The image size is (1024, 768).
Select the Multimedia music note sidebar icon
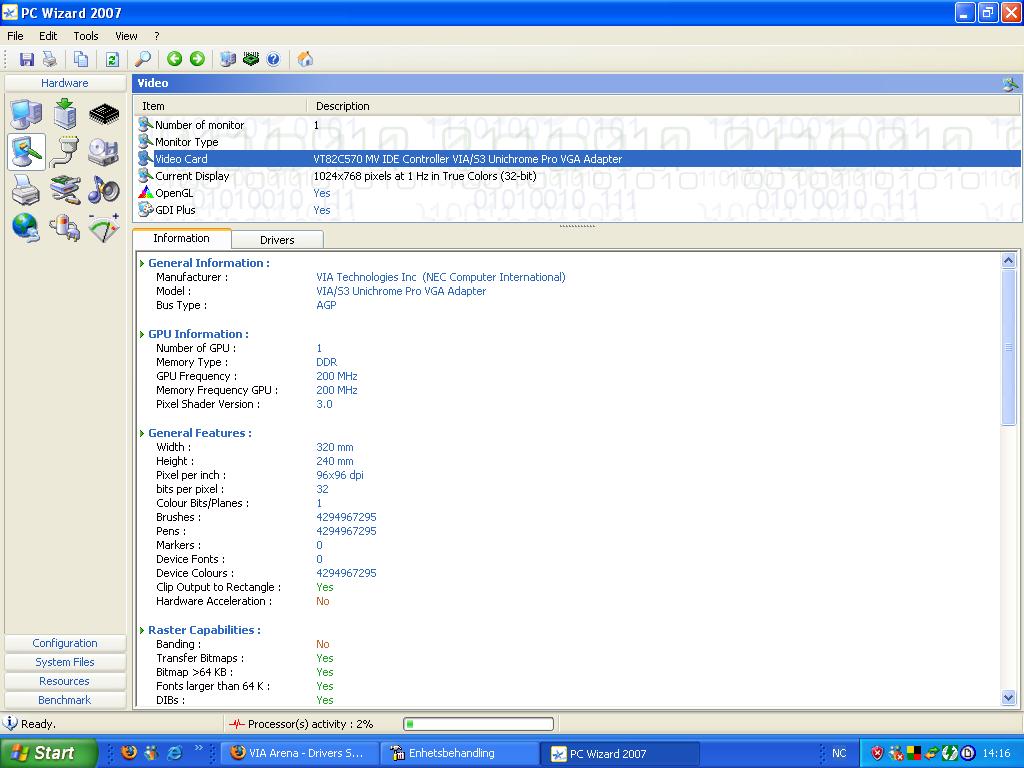[x=104, y=189]
